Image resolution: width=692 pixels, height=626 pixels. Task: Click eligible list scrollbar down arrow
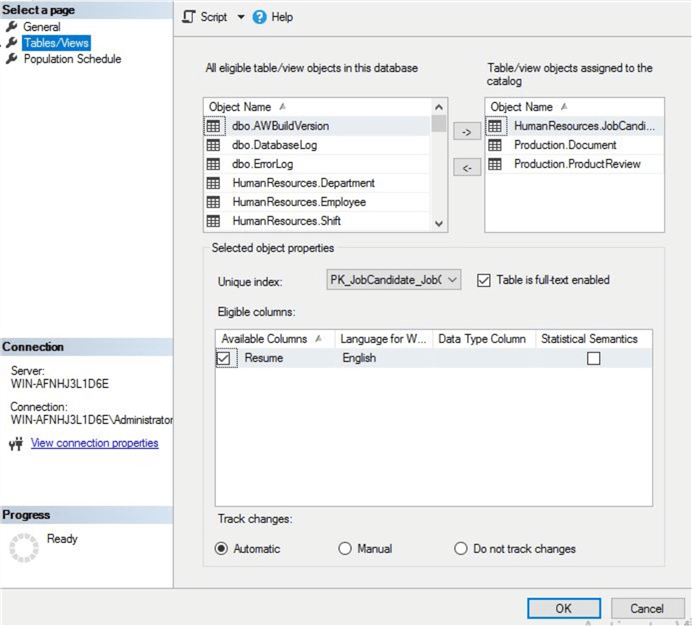click(x=439, y=223)
